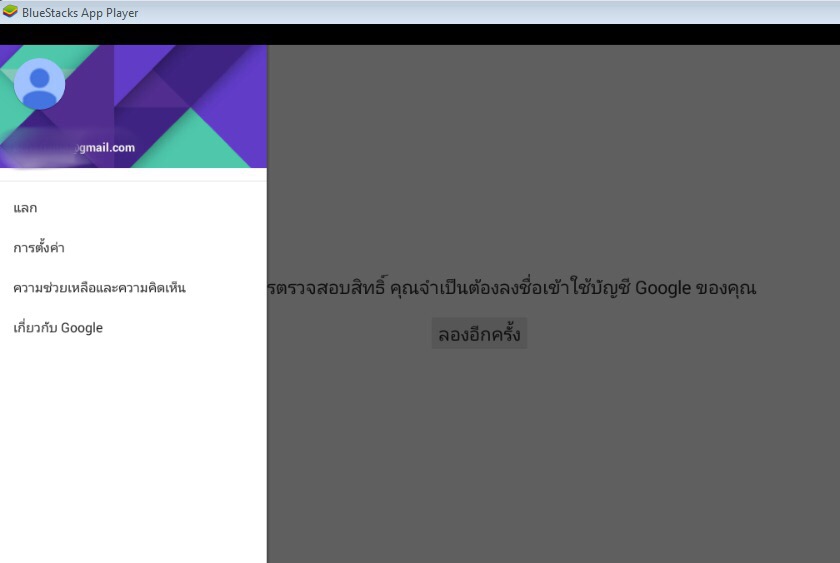Open the แลก (Redeem) menu item

pos(133,208)
